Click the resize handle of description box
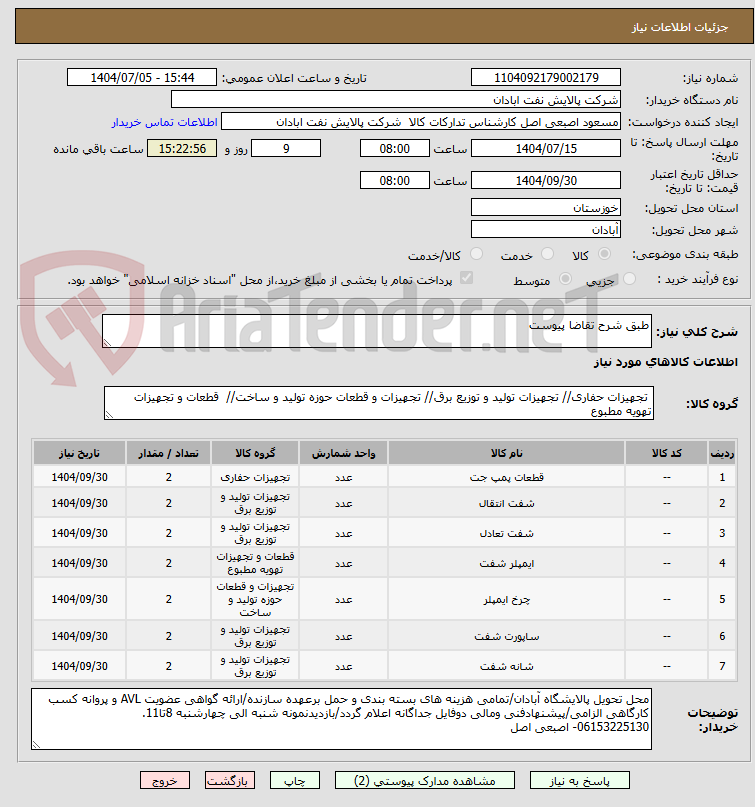This screenshot has width=755, height=807. [x=107, y=343]
